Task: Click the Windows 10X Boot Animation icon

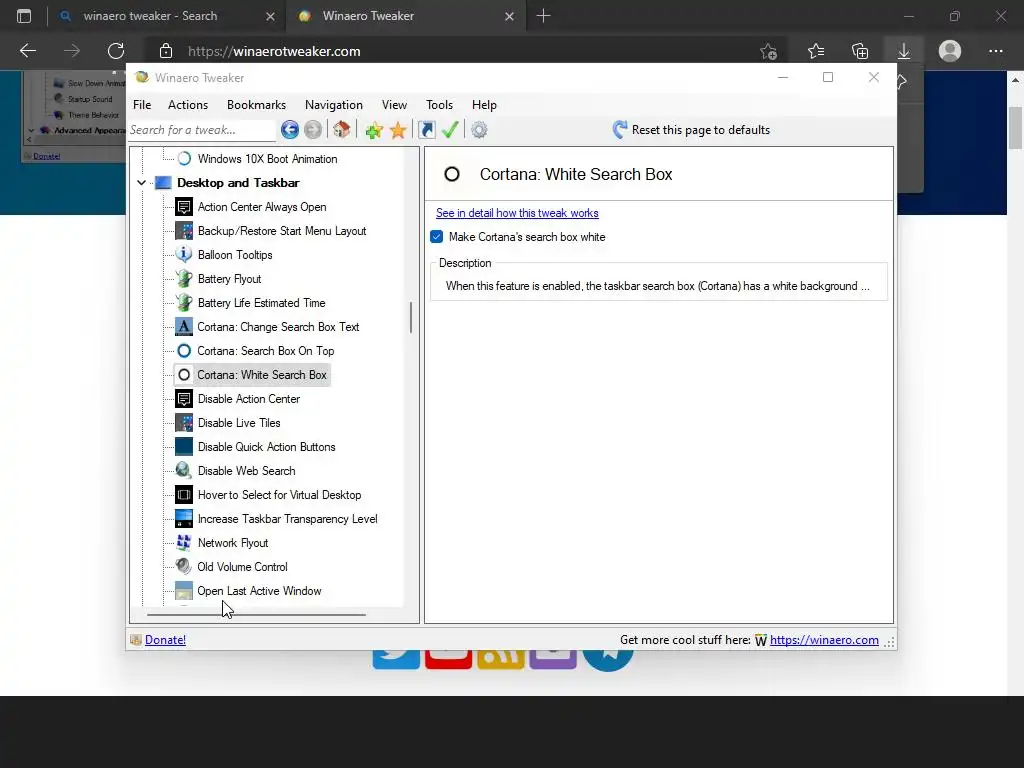Action: click(x=184, y=159)
